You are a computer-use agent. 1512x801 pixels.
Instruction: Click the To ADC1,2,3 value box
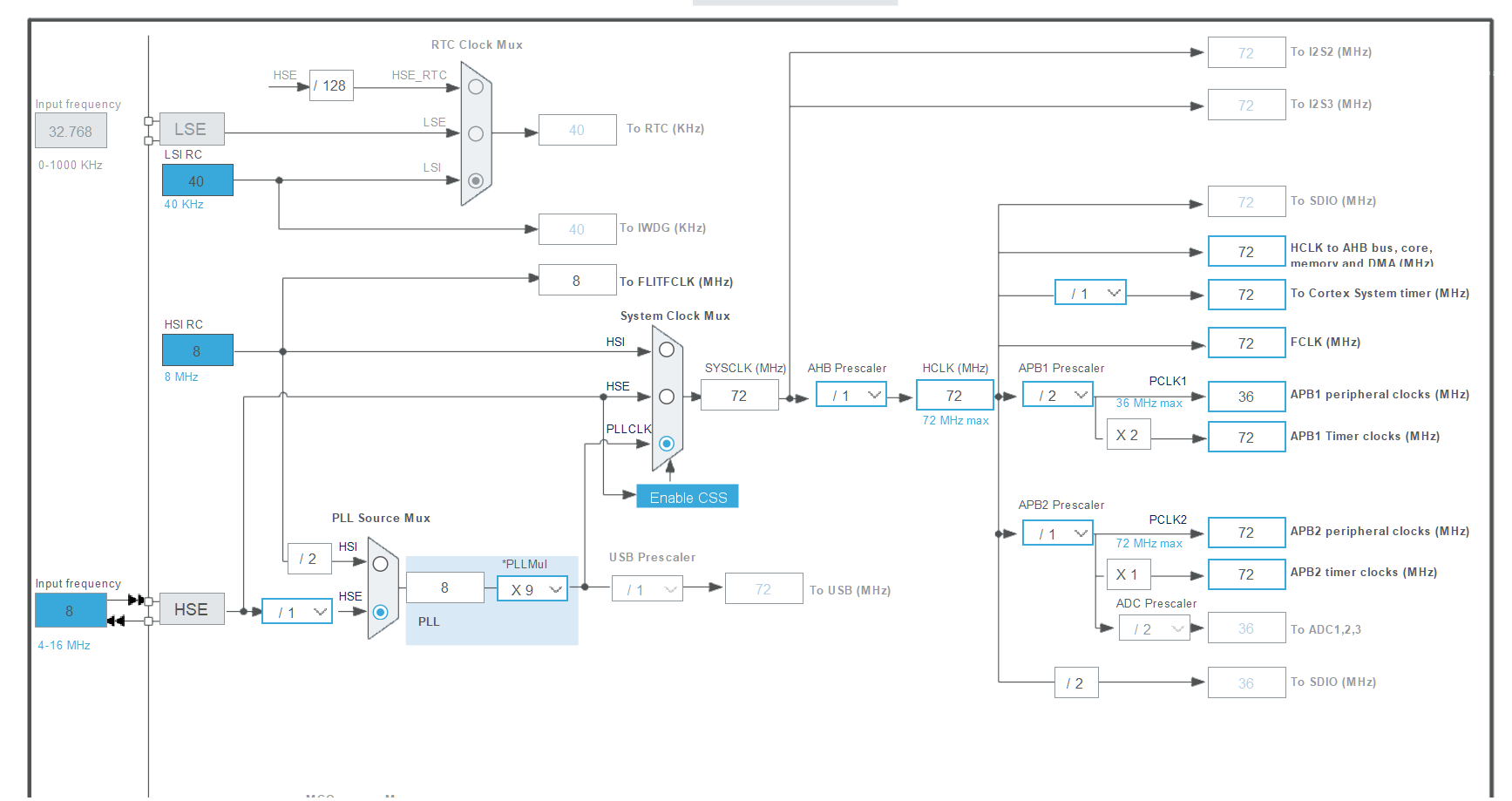pyautogui.click(x=1247, y=628)
